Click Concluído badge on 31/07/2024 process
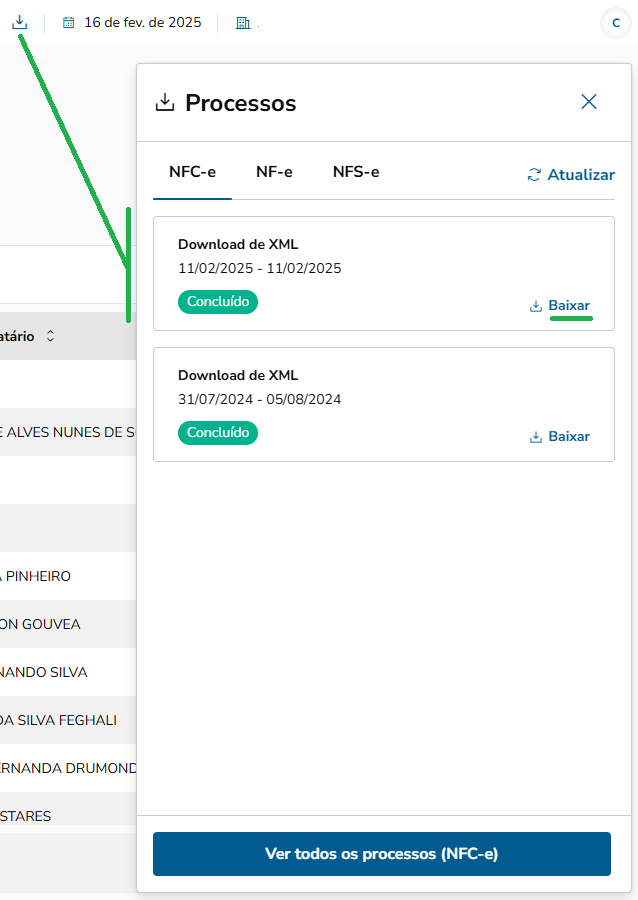The image size is (638, 900). click(218, 432)
